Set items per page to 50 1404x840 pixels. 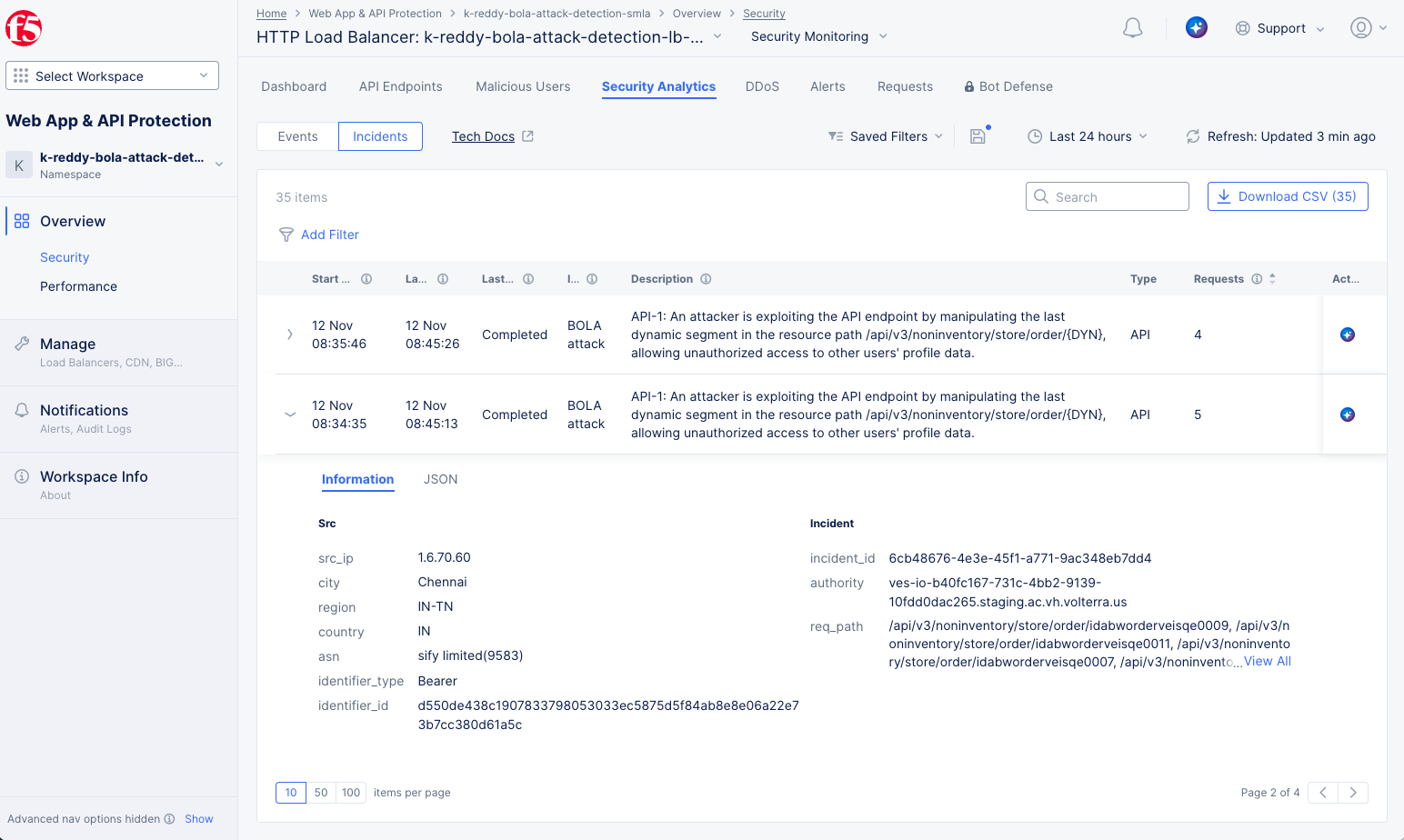tap(321, 793)
